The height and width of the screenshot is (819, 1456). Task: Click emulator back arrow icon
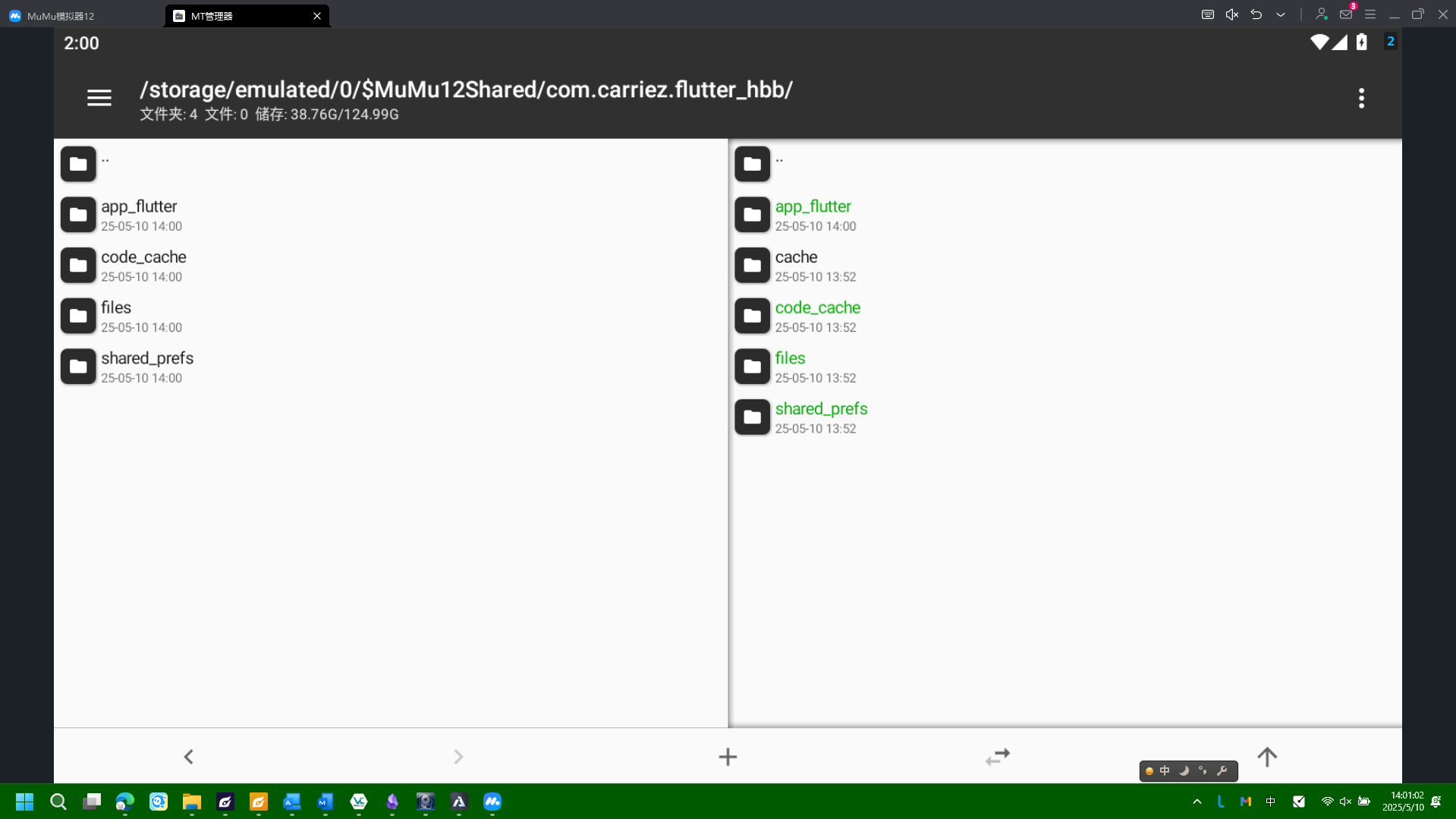pos(1256,14)
